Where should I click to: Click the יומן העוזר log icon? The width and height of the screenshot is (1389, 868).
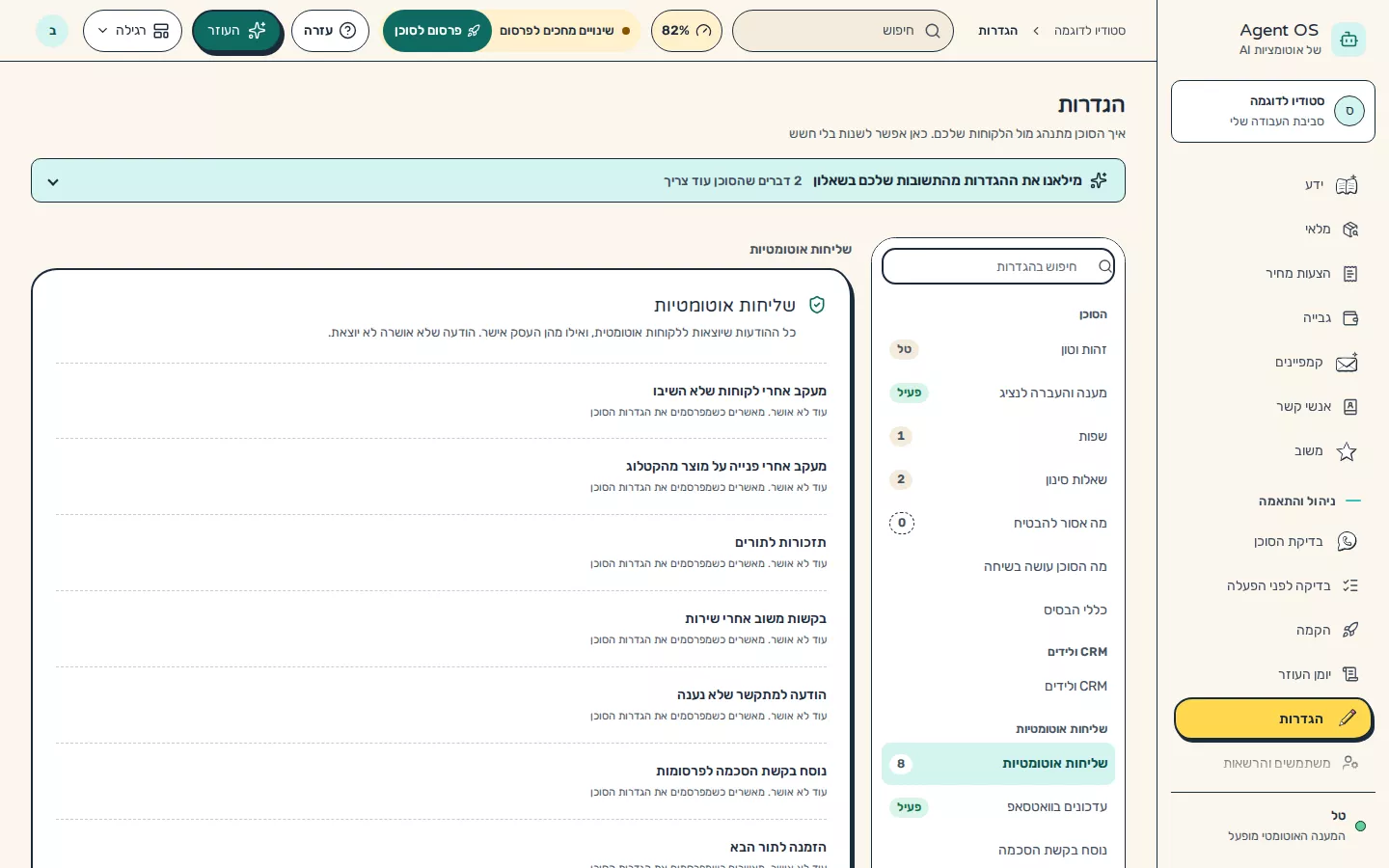[x=1349, y=675]
